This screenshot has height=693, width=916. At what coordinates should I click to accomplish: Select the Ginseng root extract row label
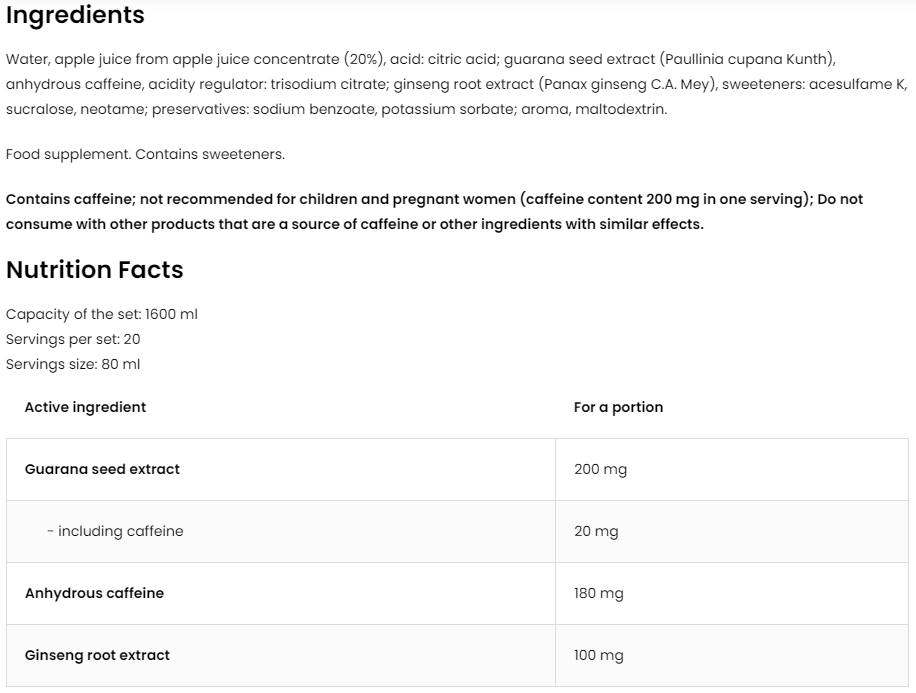[97, 655]
